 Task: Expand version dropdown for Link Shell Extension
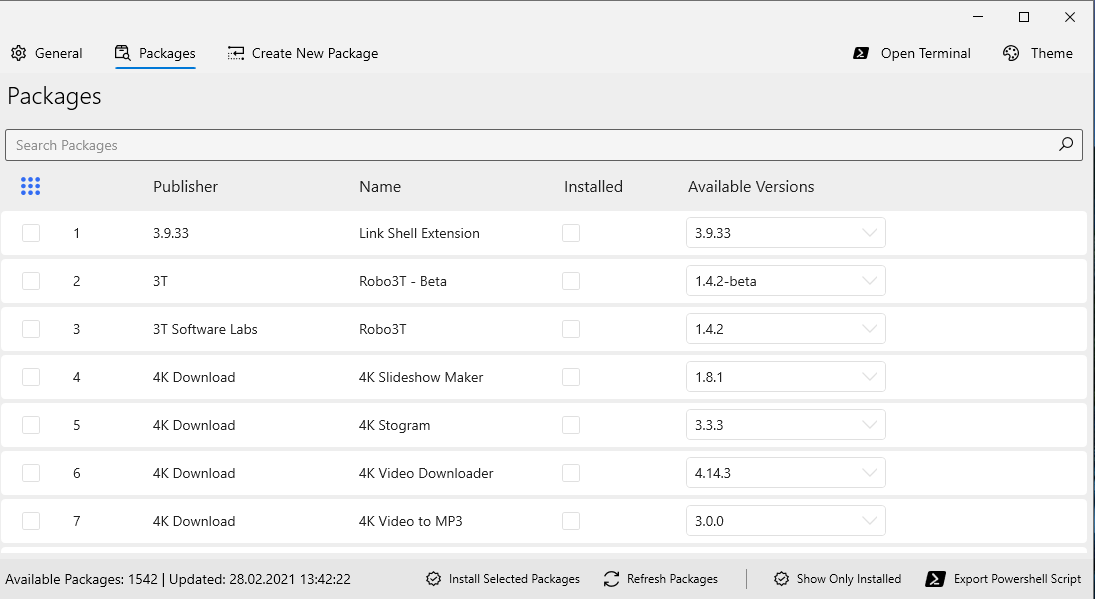pyautogui.click(x=785, y=233)
